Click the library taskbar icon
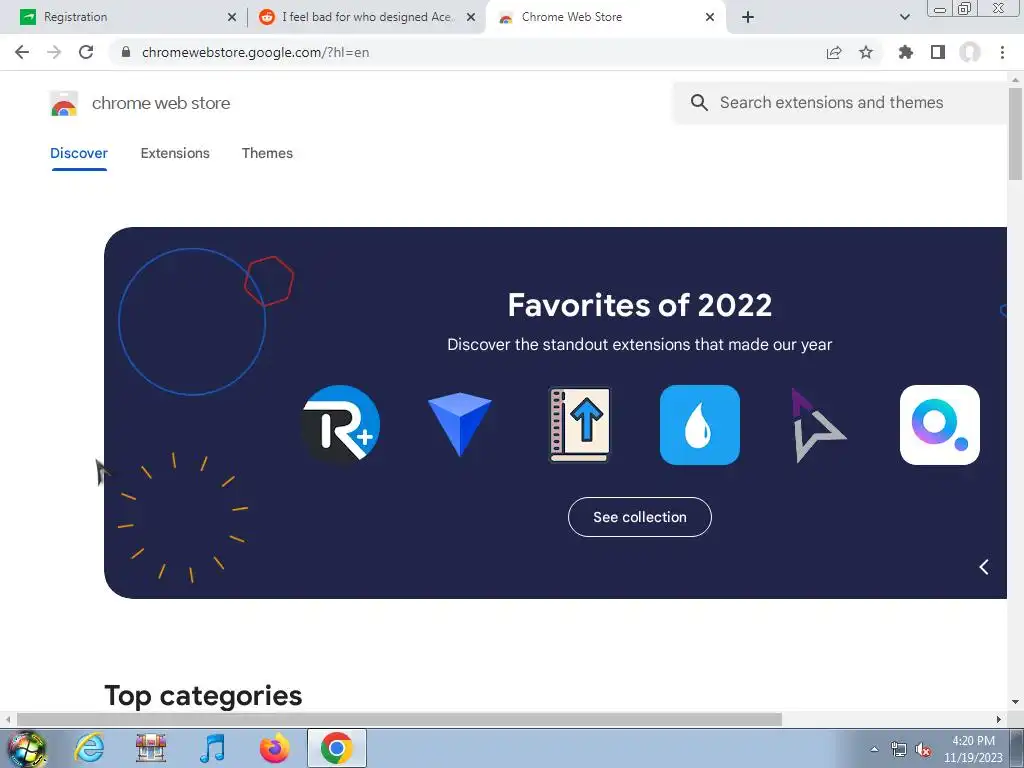 [151, 748]
